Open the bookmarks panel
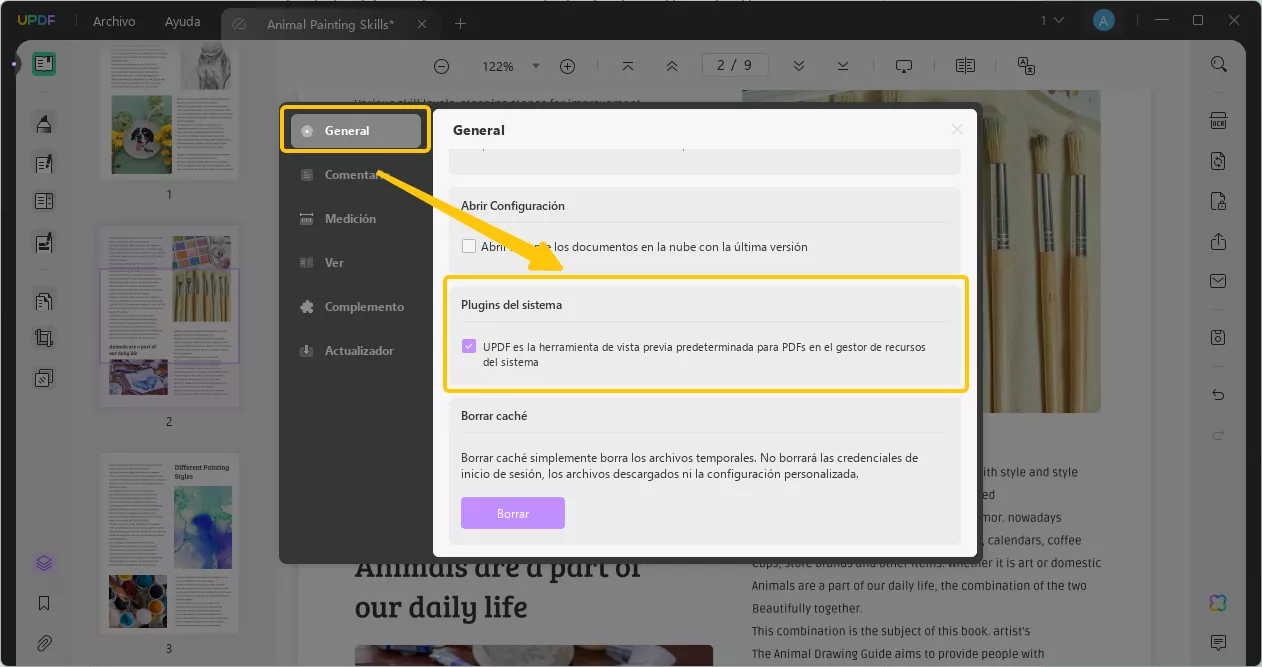The height and width of the screenshot is (667, 1262). [x=44, y=603]
